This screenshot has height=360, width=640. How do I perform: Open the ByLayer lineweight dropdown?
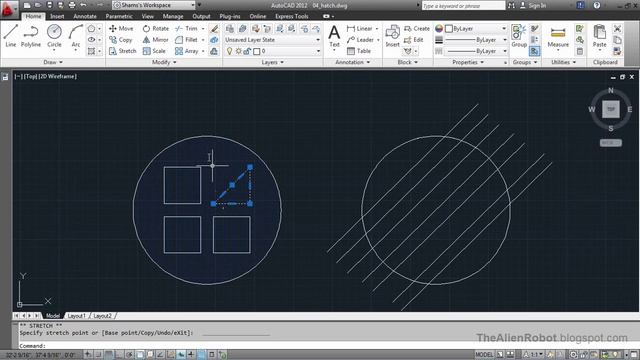click(476, 40)
